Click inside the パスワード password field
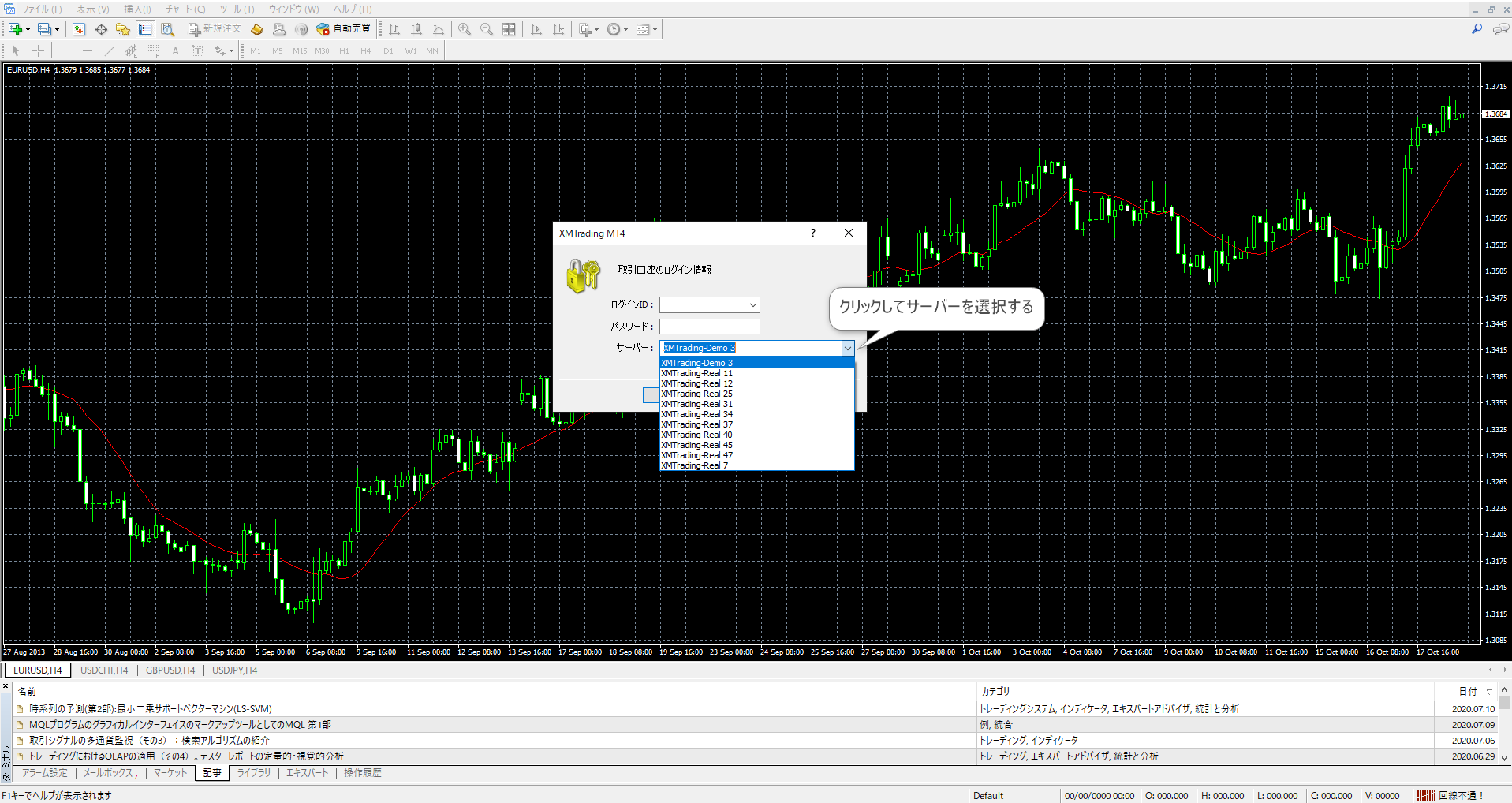Screen dimensions: 1512x803 [710, 327]
